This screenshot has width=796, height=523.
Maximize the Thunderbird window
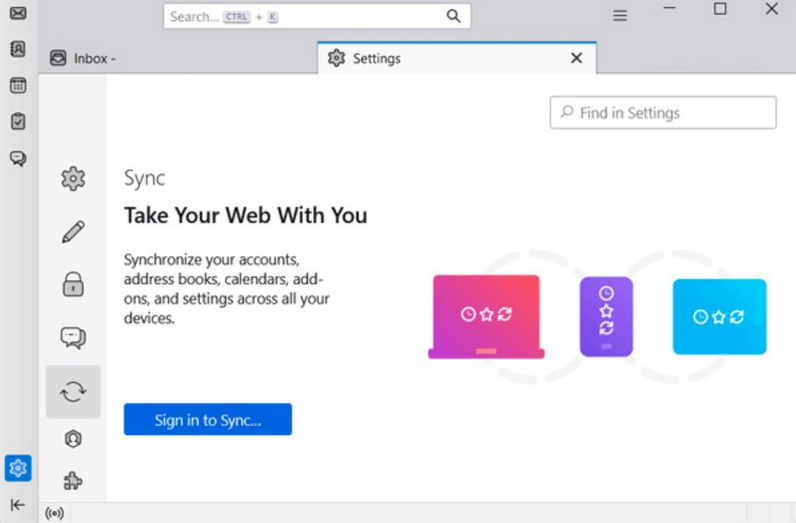click(x=720, y=9)
